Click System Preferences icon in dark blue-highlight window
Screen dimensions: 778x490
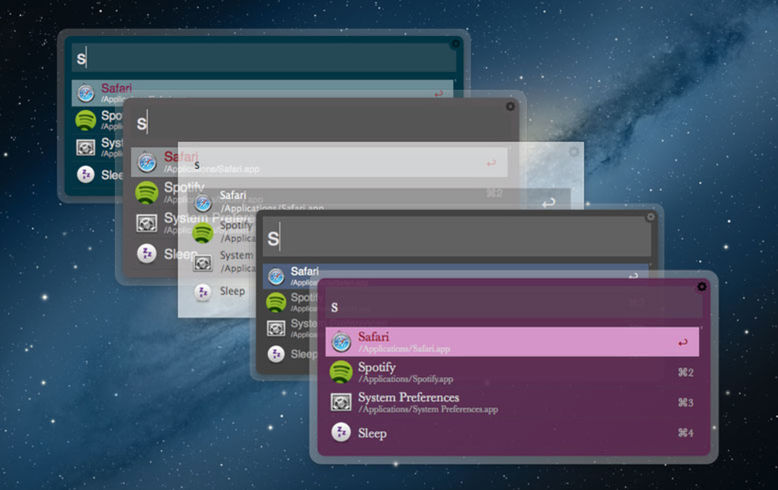click(276, 328)
